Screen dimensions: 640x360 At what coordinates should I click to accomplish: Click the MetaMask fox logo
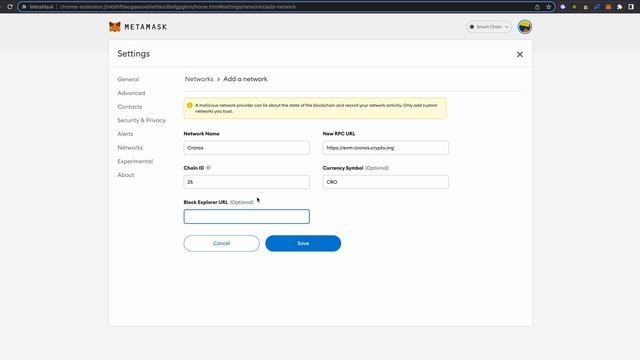pyautogui.click(x=115, y=27)
